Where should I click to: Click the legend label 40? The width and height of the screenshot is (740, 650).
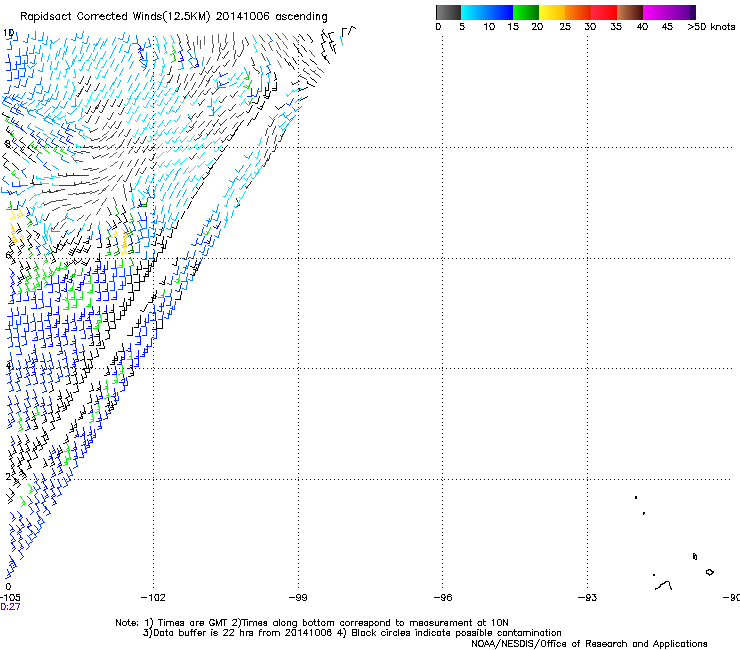pyautogui.click(x=642, y=27)
